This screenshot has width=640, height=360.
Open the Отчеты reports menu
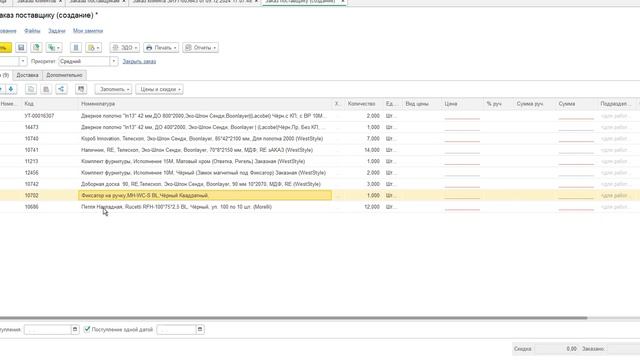(x=200, y=48)
